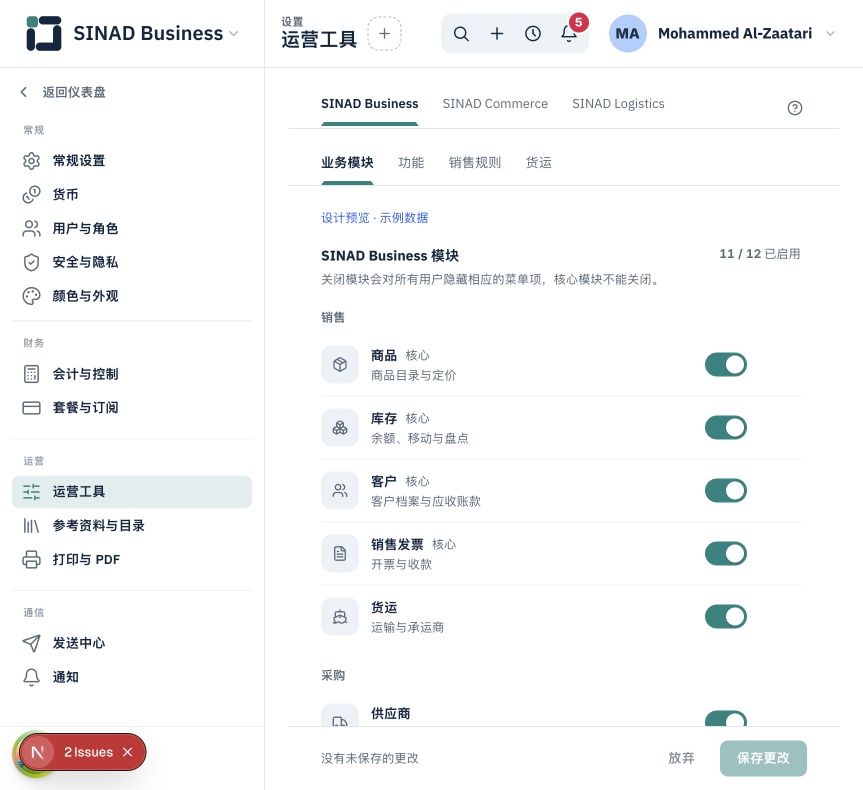Dismiss the 2 Issues badge with X
Image resolution: width=863 pixels, height=790 pixels.
(128, 752)
